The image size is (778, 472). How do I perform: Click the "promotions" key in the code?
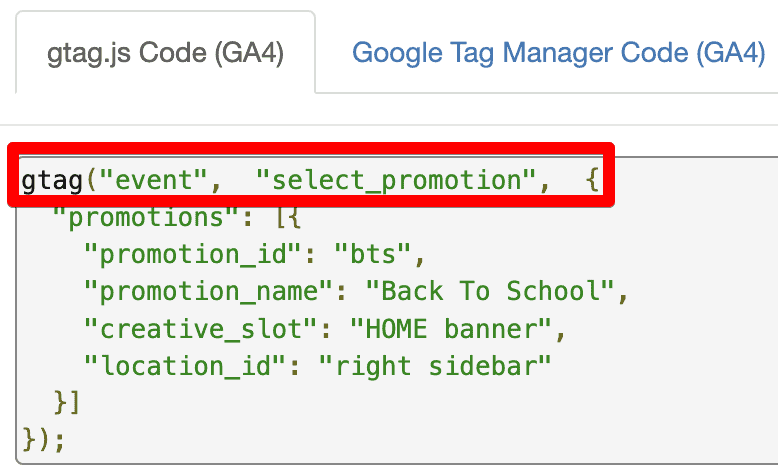(138, 217)
